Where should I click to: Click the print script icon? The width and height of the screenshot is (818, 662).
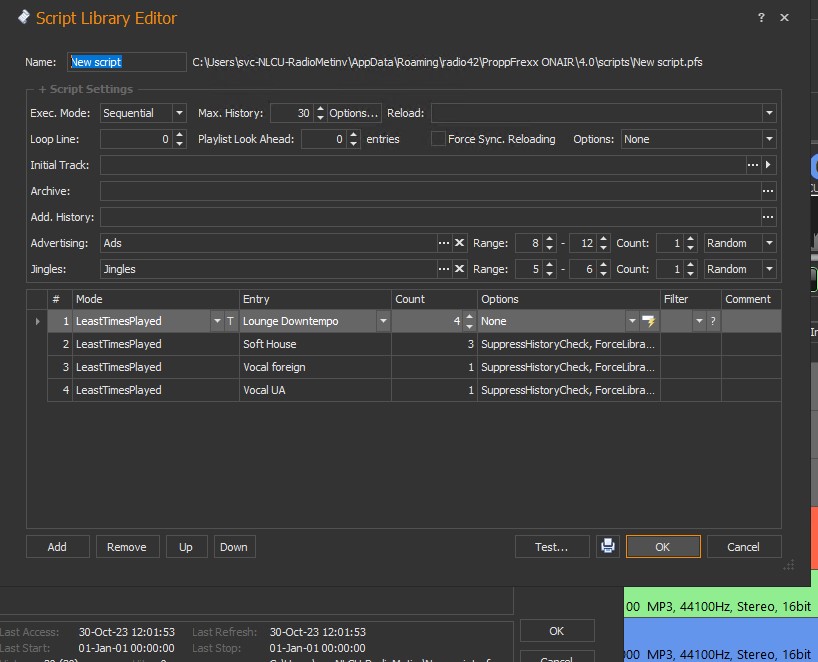tap(607, 546)
